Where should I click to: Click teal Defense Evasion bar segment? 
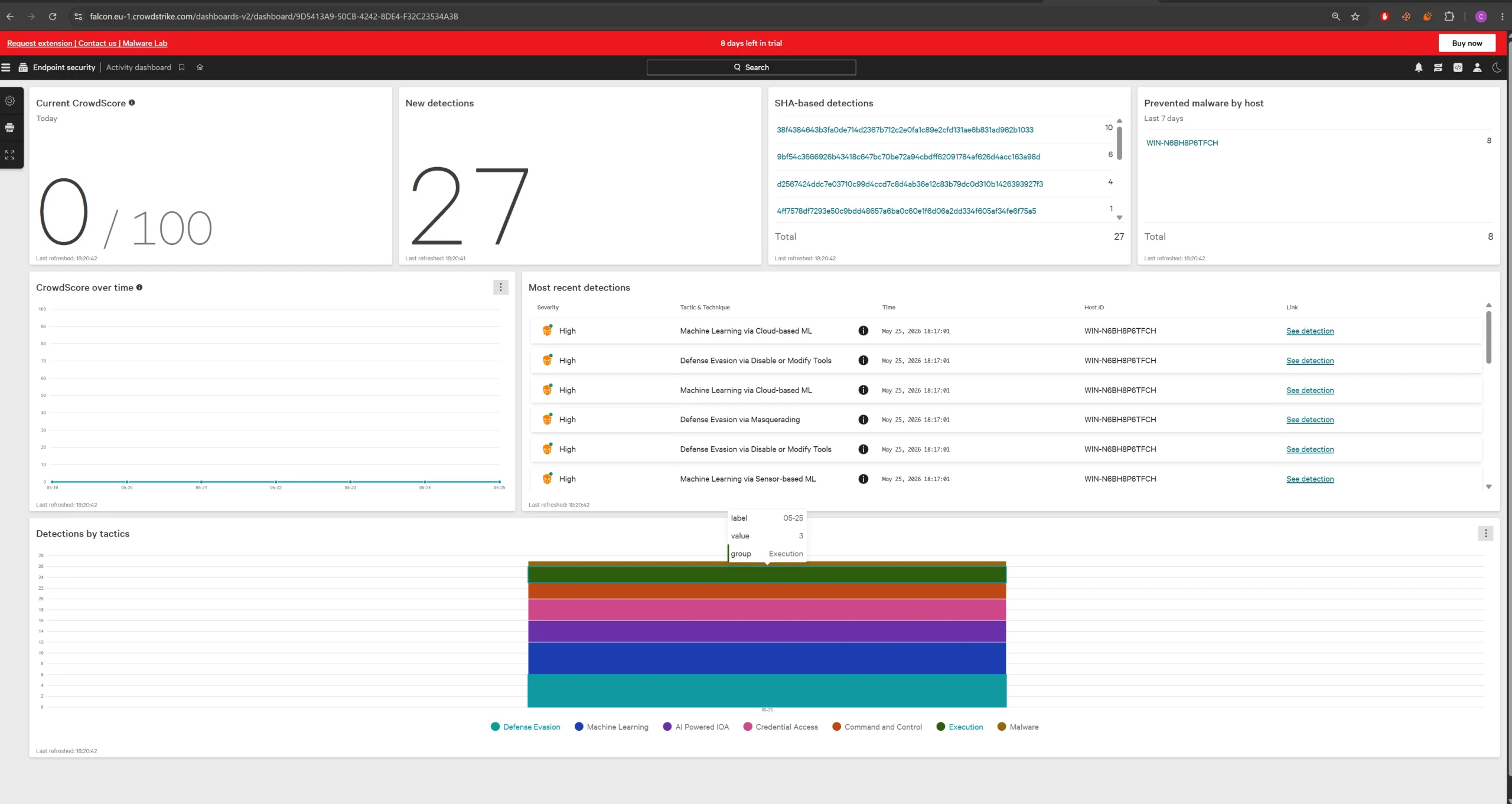coord(767,691)
